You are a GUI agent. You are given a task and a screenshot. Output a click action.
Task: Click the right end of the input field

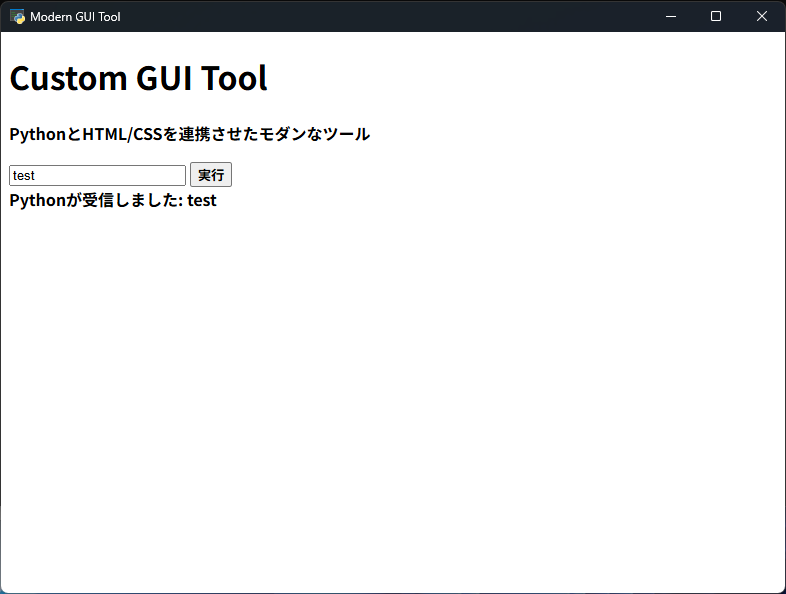(x=178, y=175)
